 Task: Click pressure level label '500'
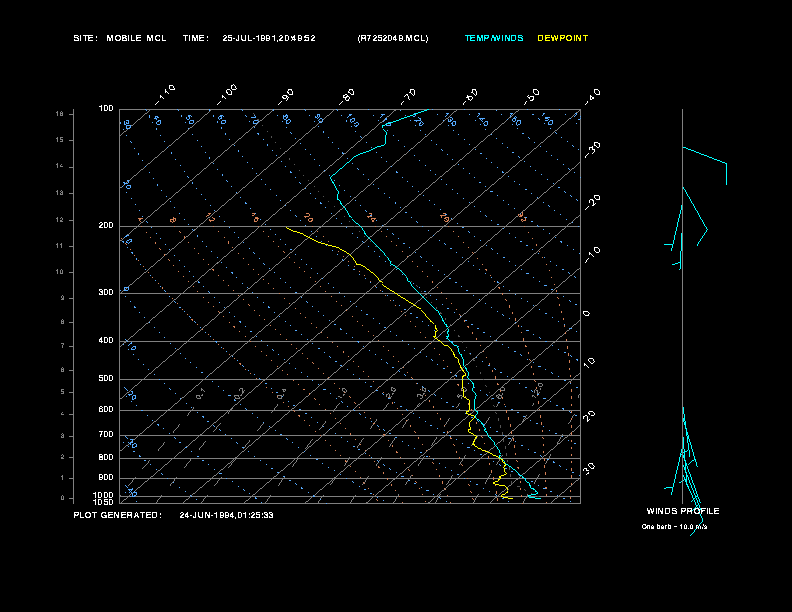[x=106, y=378]
